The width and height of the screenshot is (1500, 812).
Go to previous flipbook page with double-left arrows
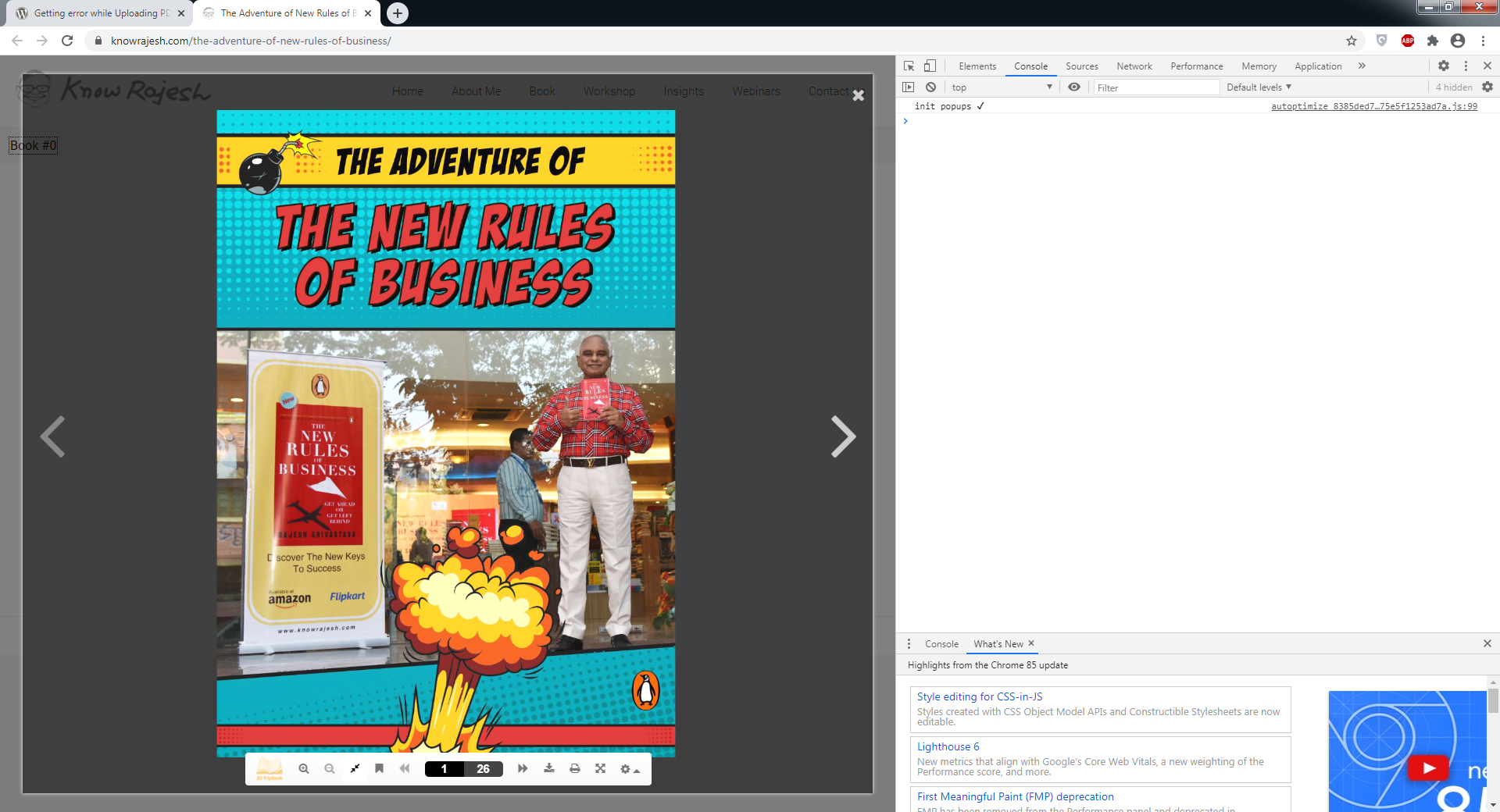(x=405, y=769)
